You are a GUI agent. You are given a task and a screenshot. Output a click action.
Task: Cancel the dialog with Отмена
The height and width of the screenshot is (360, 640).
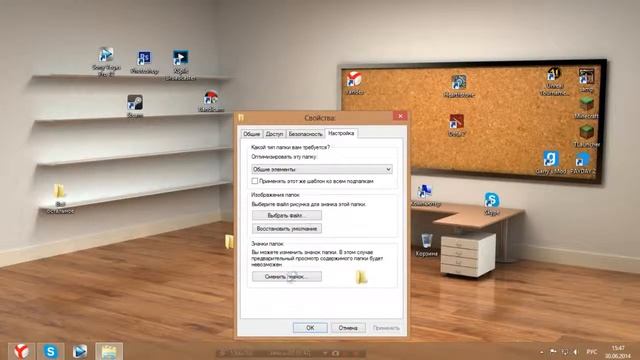[348, 328]
